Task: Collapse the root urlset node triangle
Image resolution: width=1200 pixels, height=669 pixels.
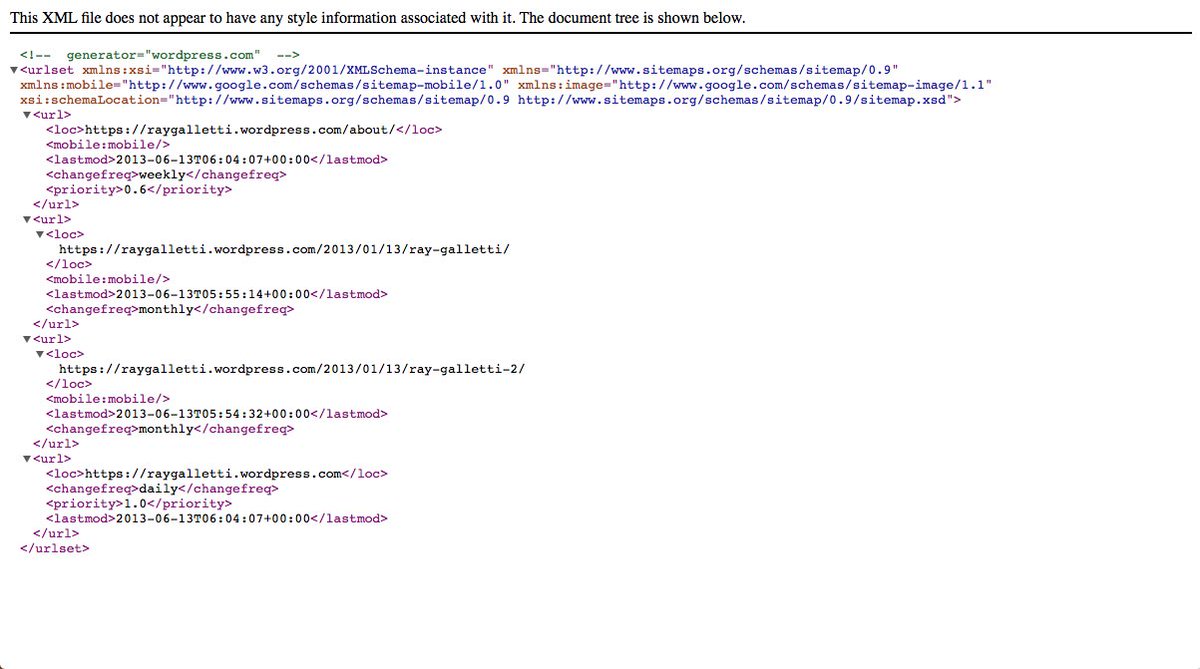Action: click(12, 70)
